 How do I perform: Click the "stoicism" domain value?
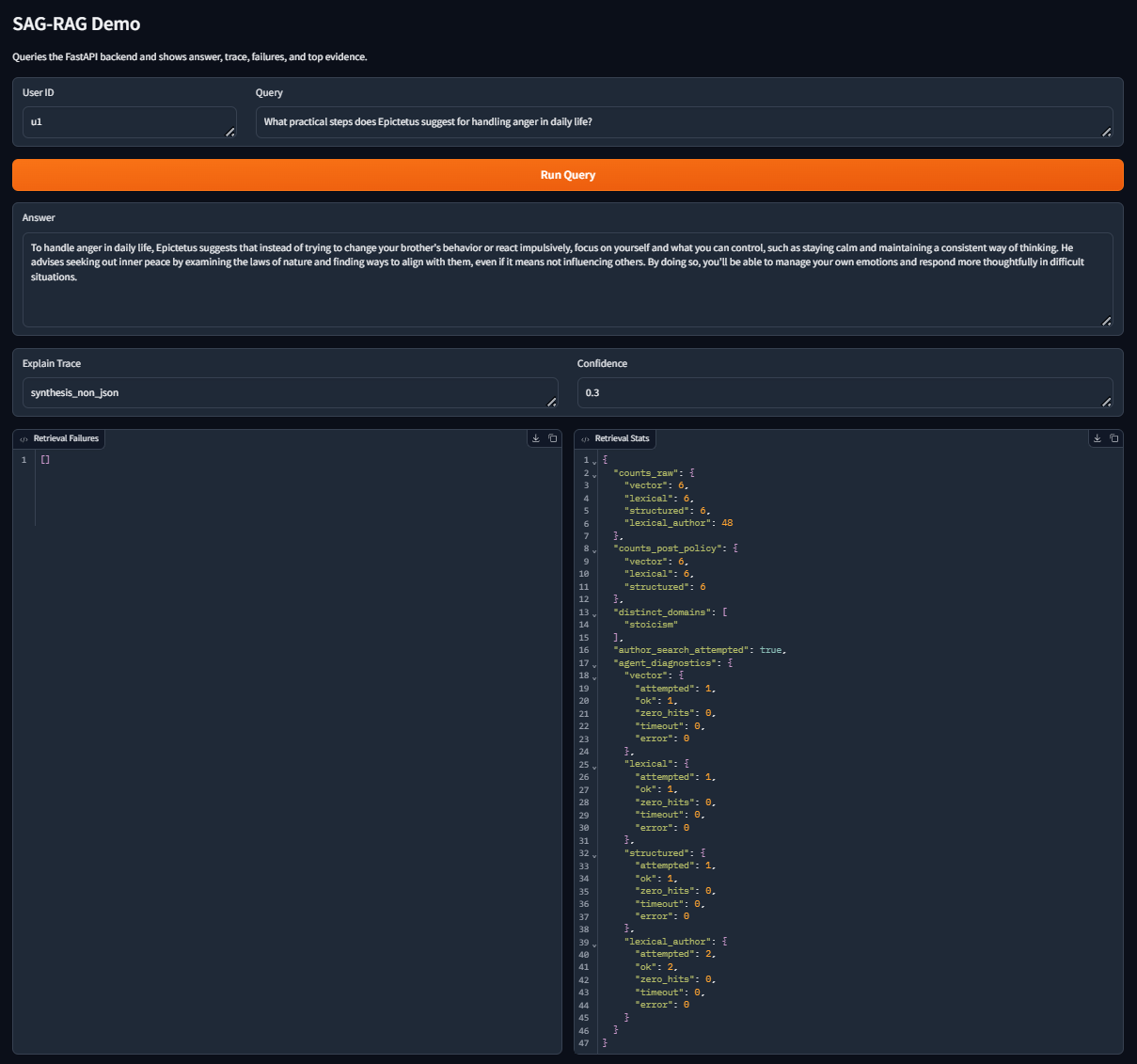[x=651, y=625]
